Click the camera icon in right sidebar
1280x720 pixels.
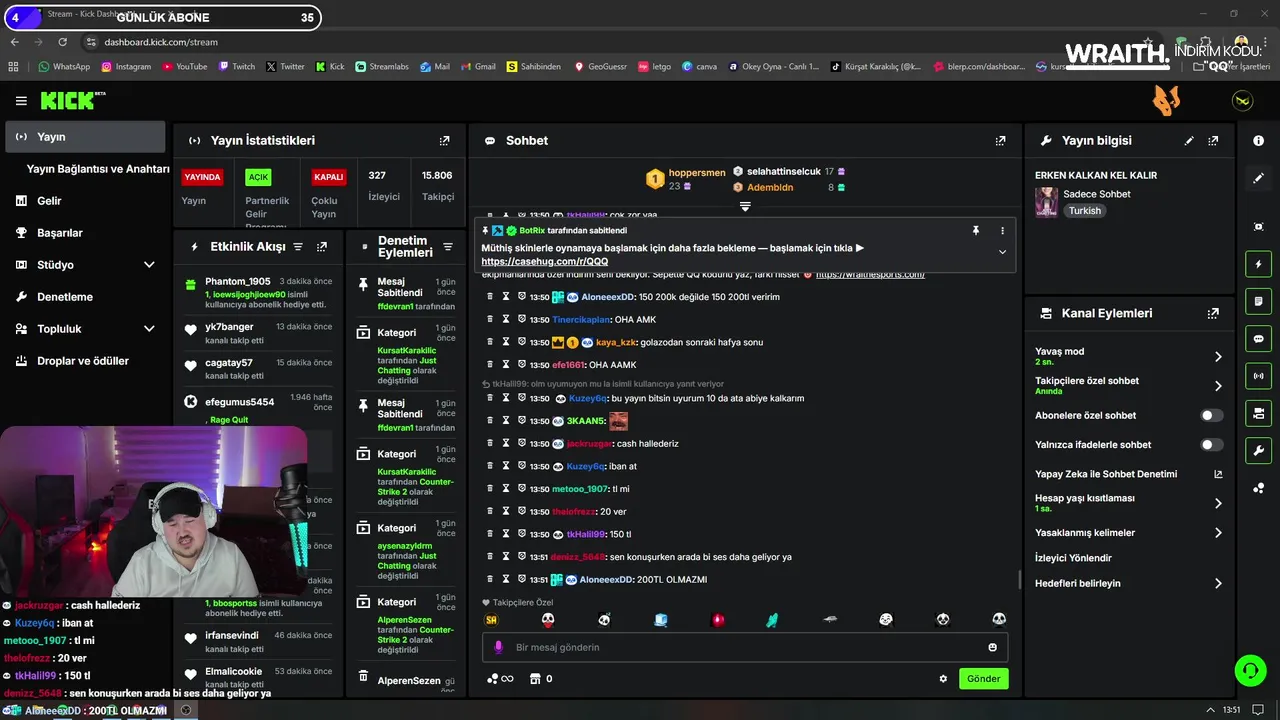[1258, 413]
